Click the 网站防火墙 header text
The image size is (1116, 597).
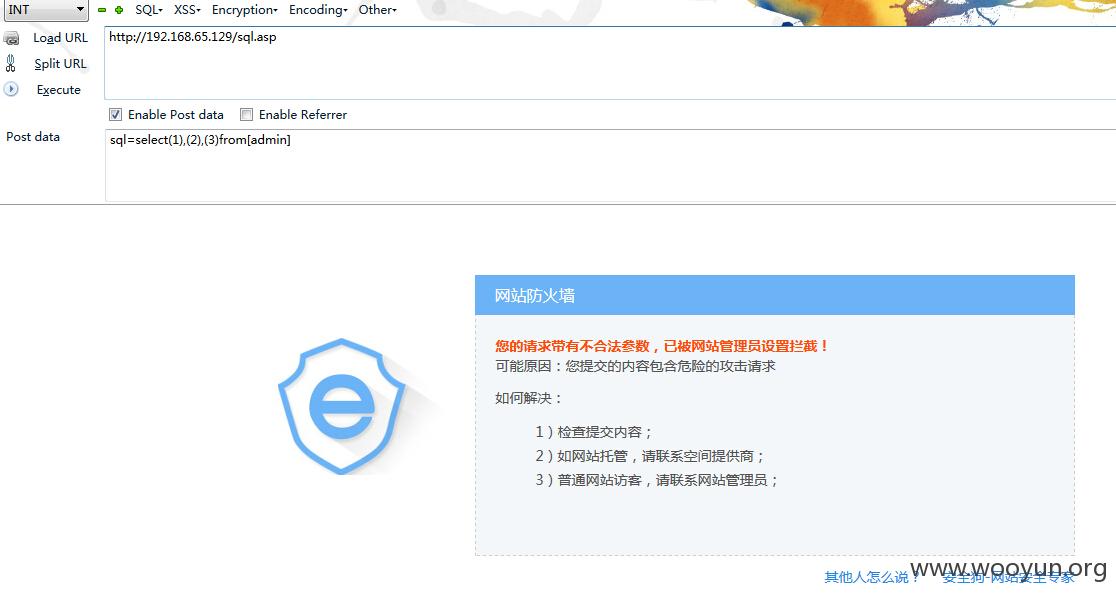click(x=535, y=296)
